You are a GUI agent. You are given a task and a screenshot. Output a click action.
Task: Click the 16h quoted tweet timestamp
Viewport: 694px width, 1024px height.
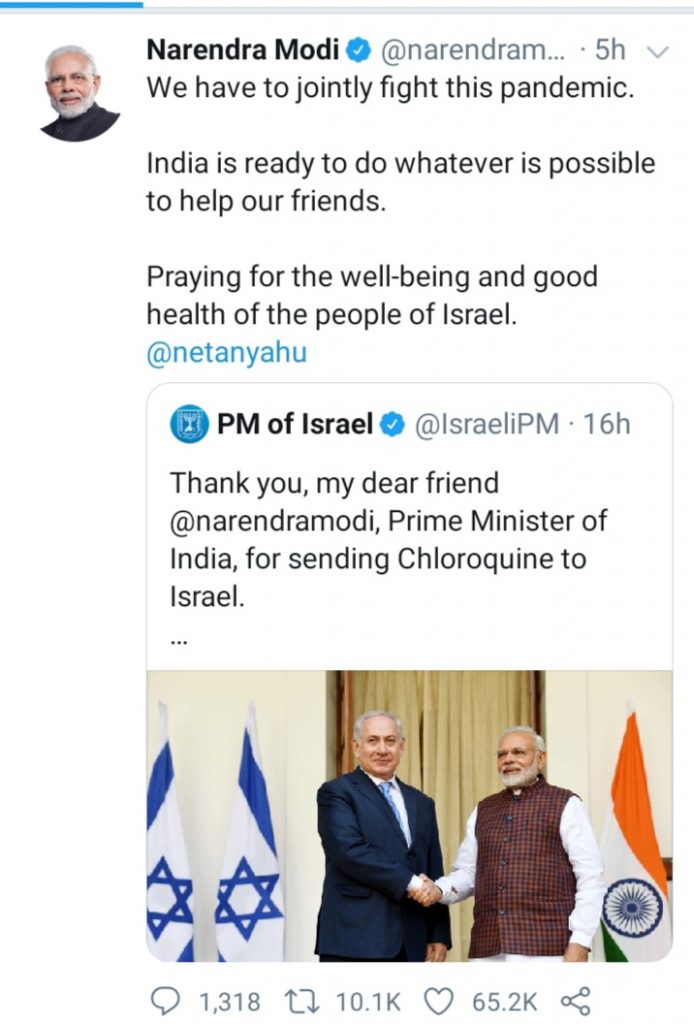click(607, 424)
